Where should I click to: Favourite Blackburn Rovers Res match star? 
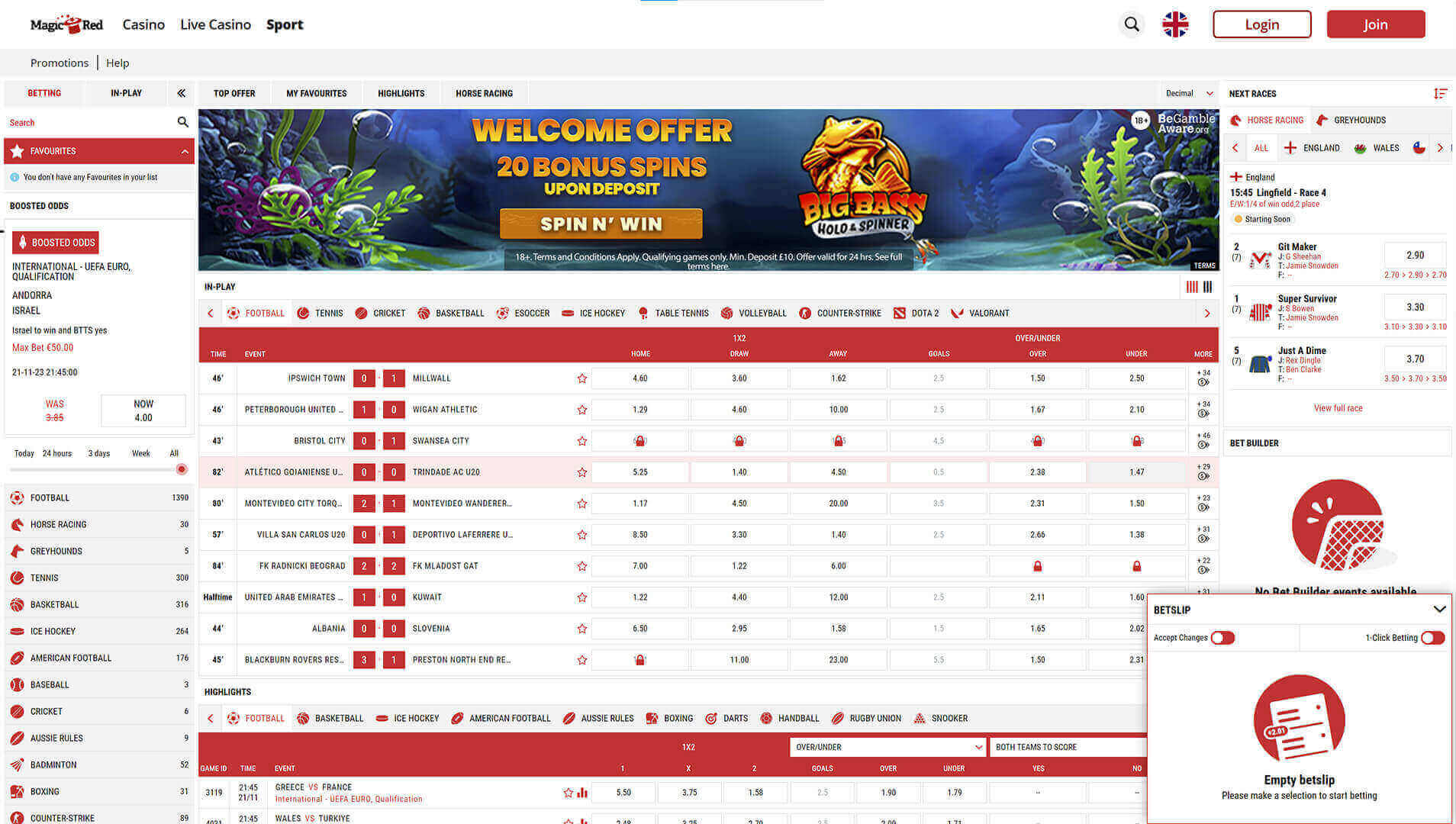(x=582, y=660)
